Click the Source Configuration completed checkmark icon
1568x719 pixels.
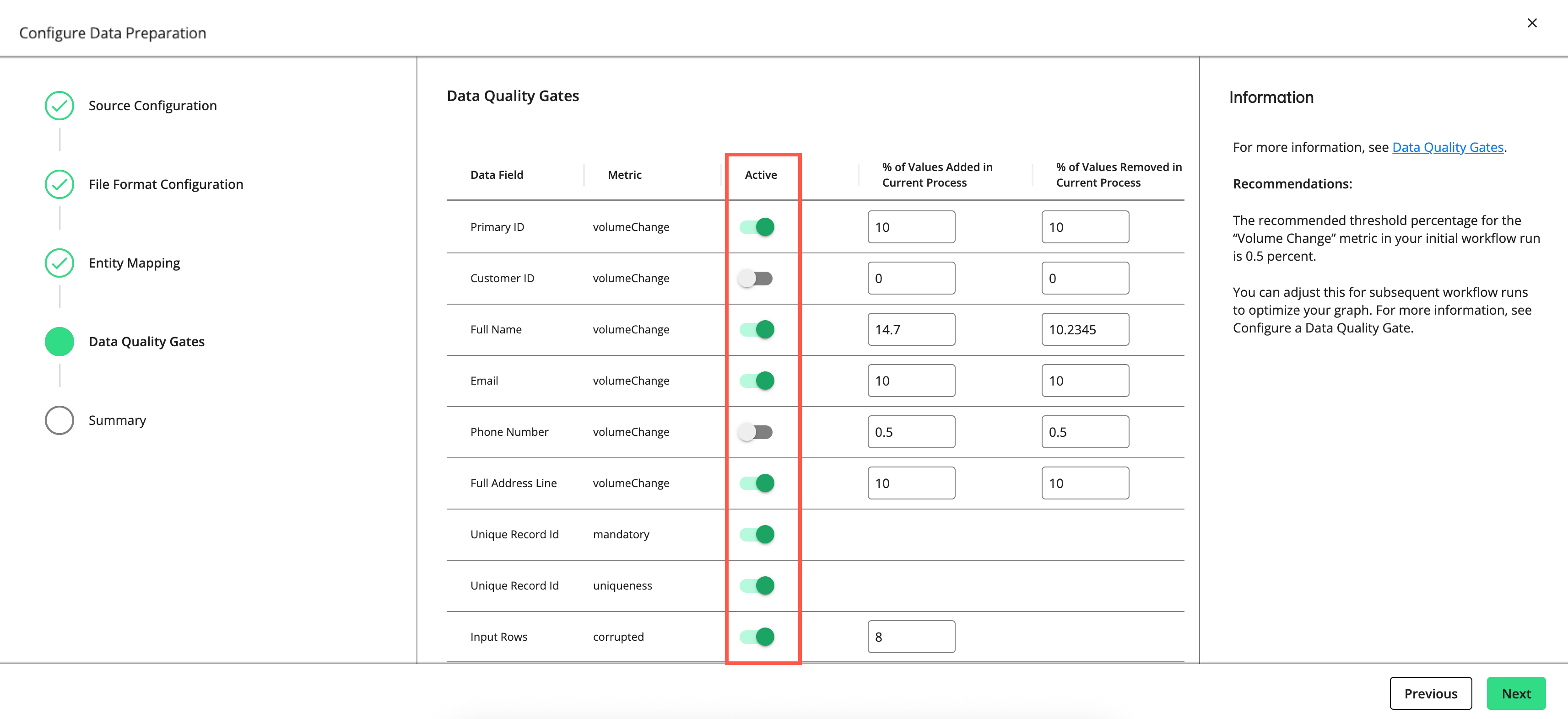tap(59, 105)
